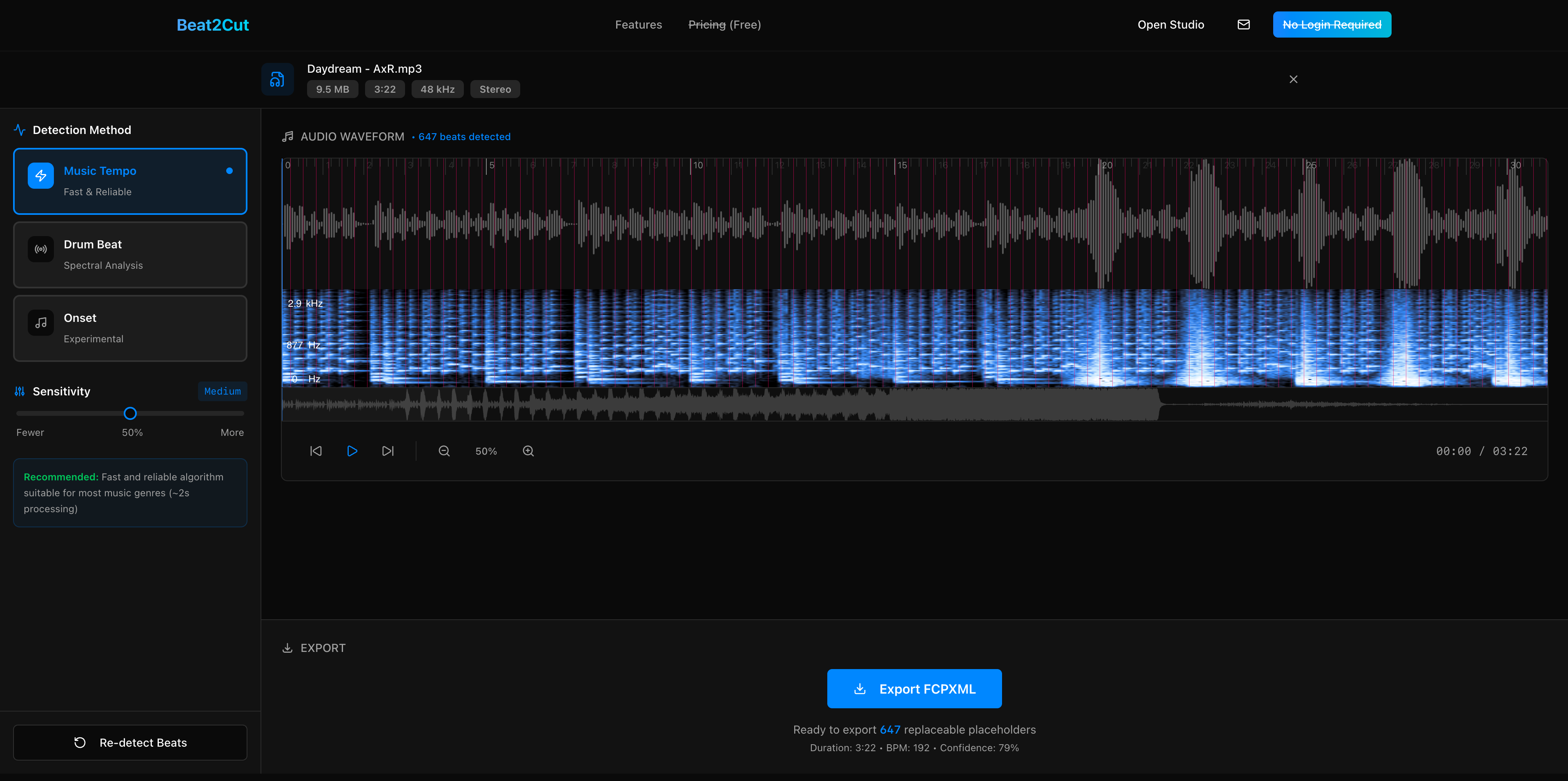
Task: Adjust the sensitivity slider handle
Action: point(130,413)
